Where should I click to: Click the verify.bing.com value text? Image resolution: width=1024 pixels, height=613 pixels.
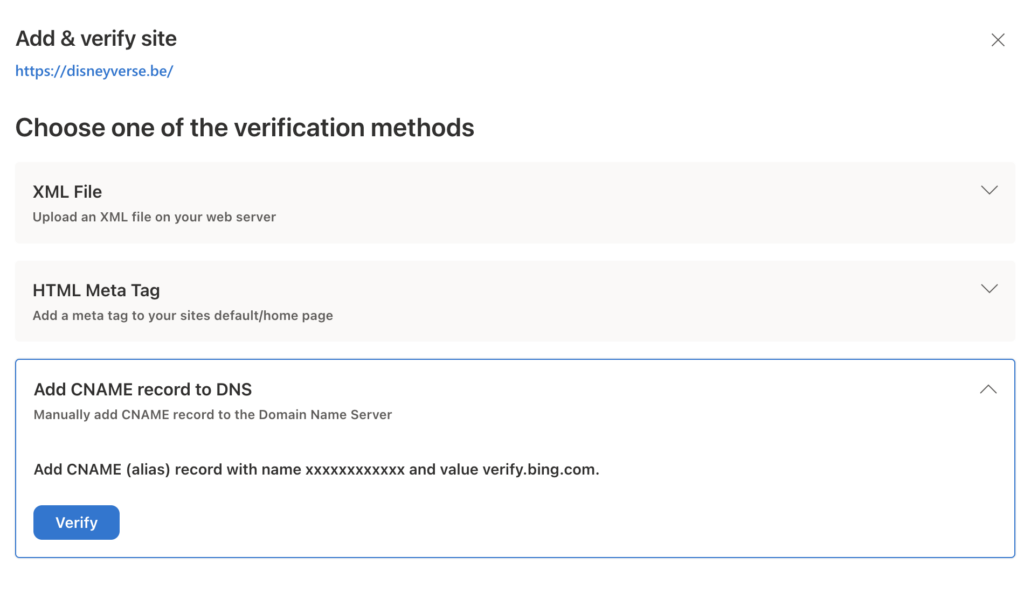pyautogui.click(x=540, y=470)
